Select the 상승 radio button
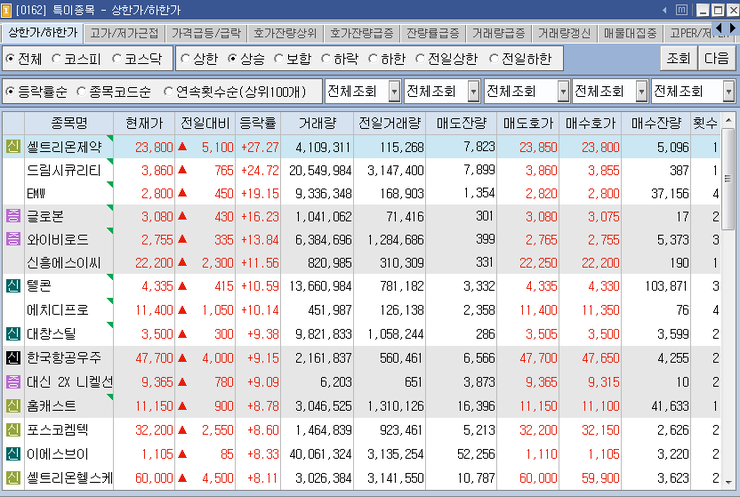740x497 pixels. coord(232,59)
